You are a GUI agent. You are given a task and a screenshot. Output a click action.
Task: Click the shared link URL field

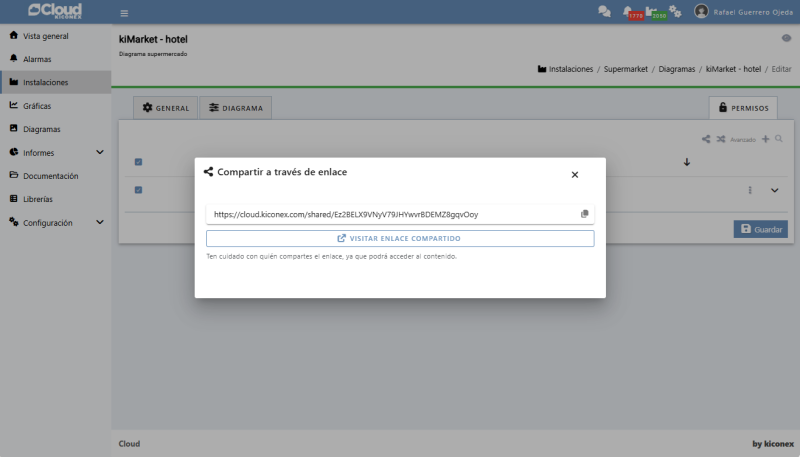390,214
